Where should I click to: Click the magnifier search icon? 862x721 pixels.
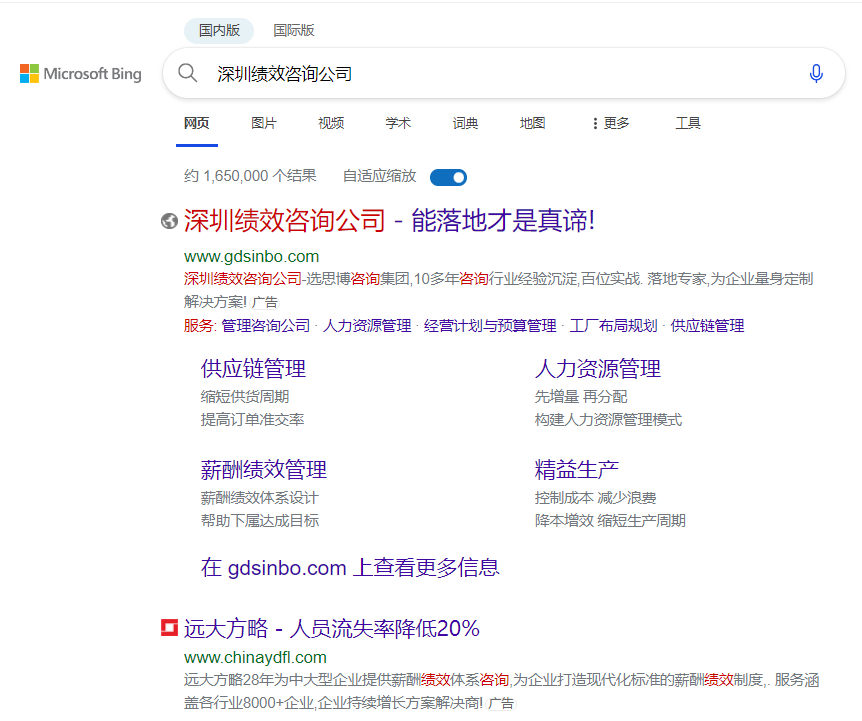(x=187, y=73)
